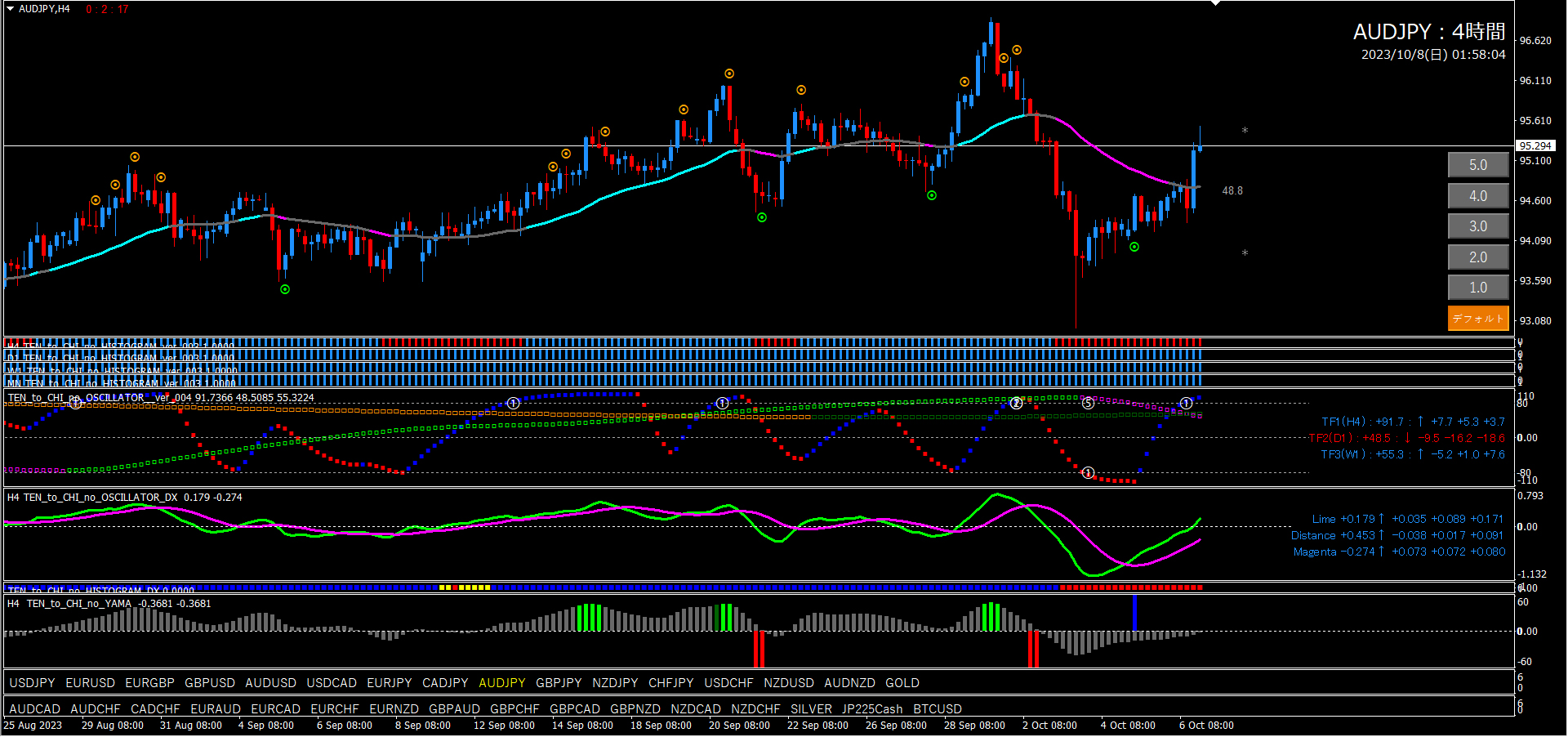Switch chart to AUDUSD

point(270,683)
